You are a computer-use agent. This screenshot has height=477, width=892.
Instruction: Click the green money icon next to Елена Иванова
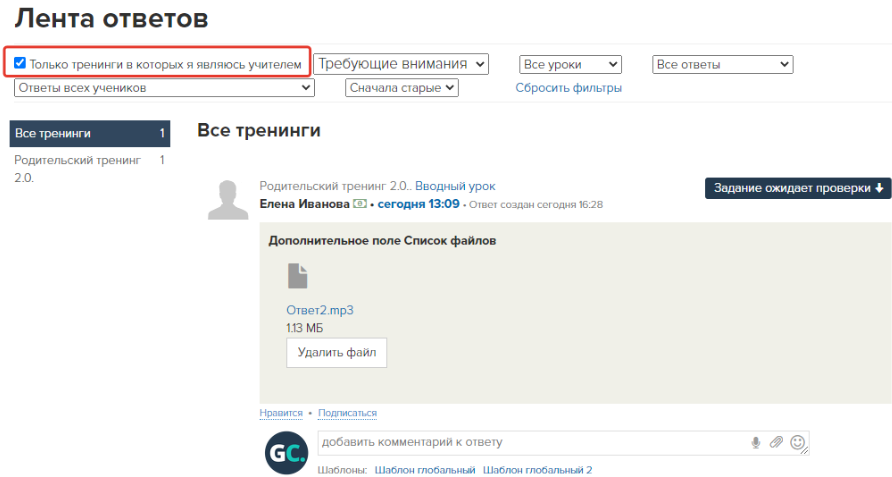[360, 203]
